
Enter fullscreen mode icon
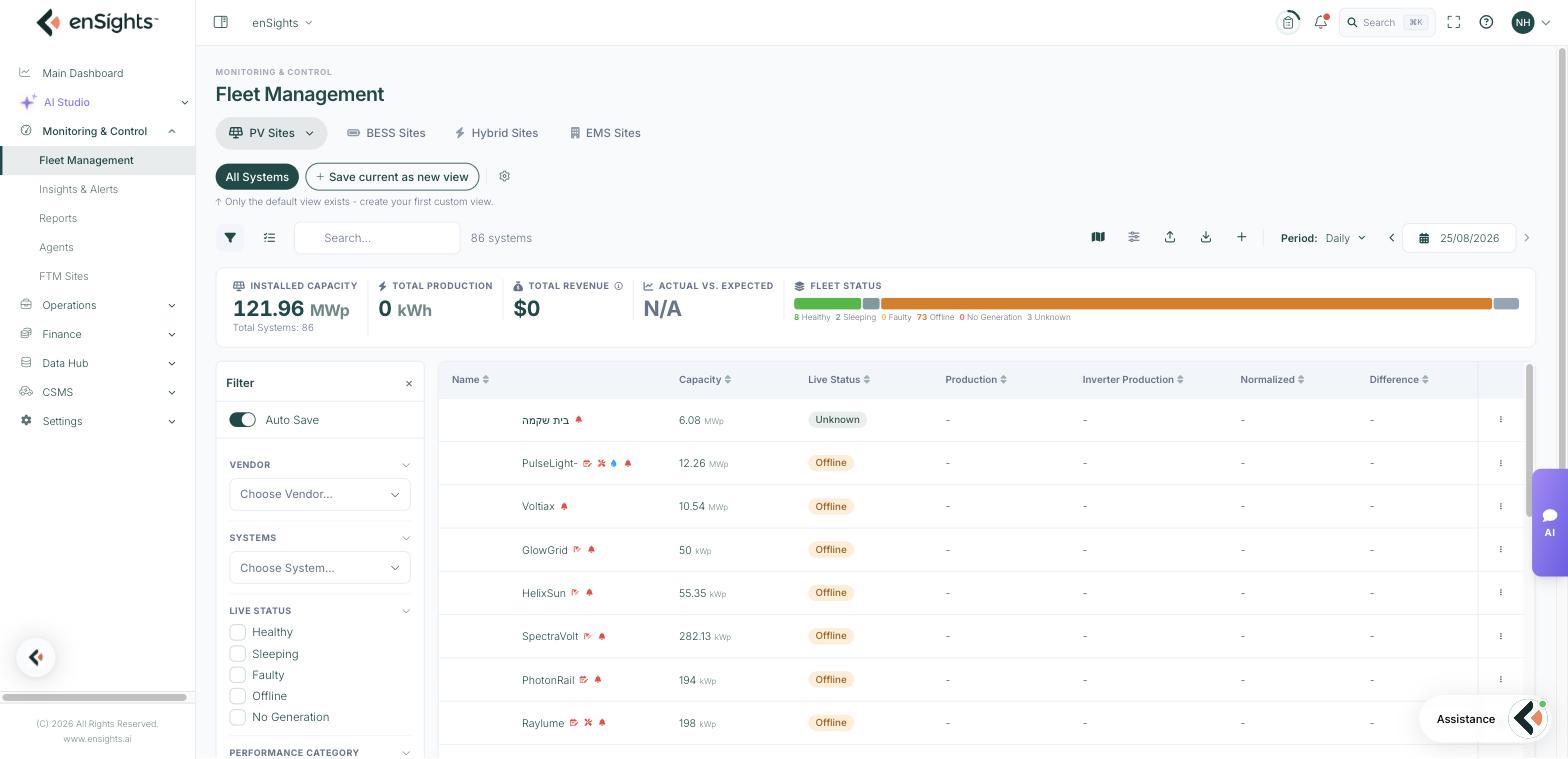(1454, 22)
